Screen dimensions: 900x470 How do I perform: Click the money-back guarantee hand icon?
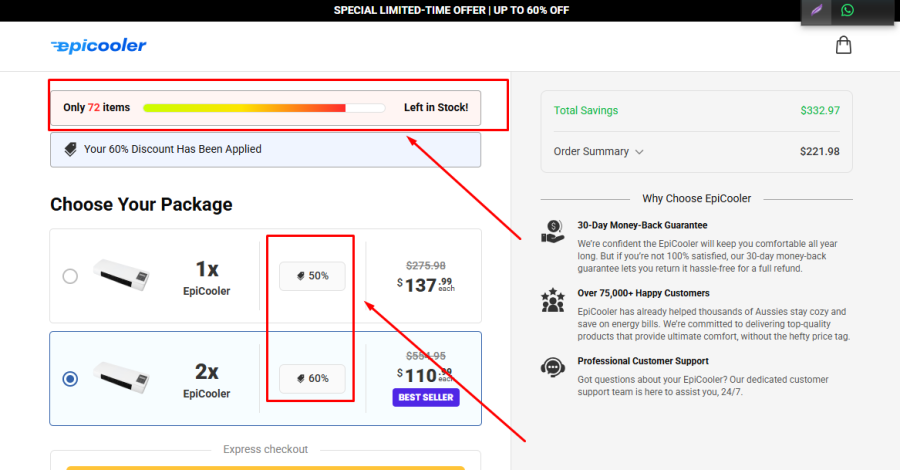[x=552, y=232]
